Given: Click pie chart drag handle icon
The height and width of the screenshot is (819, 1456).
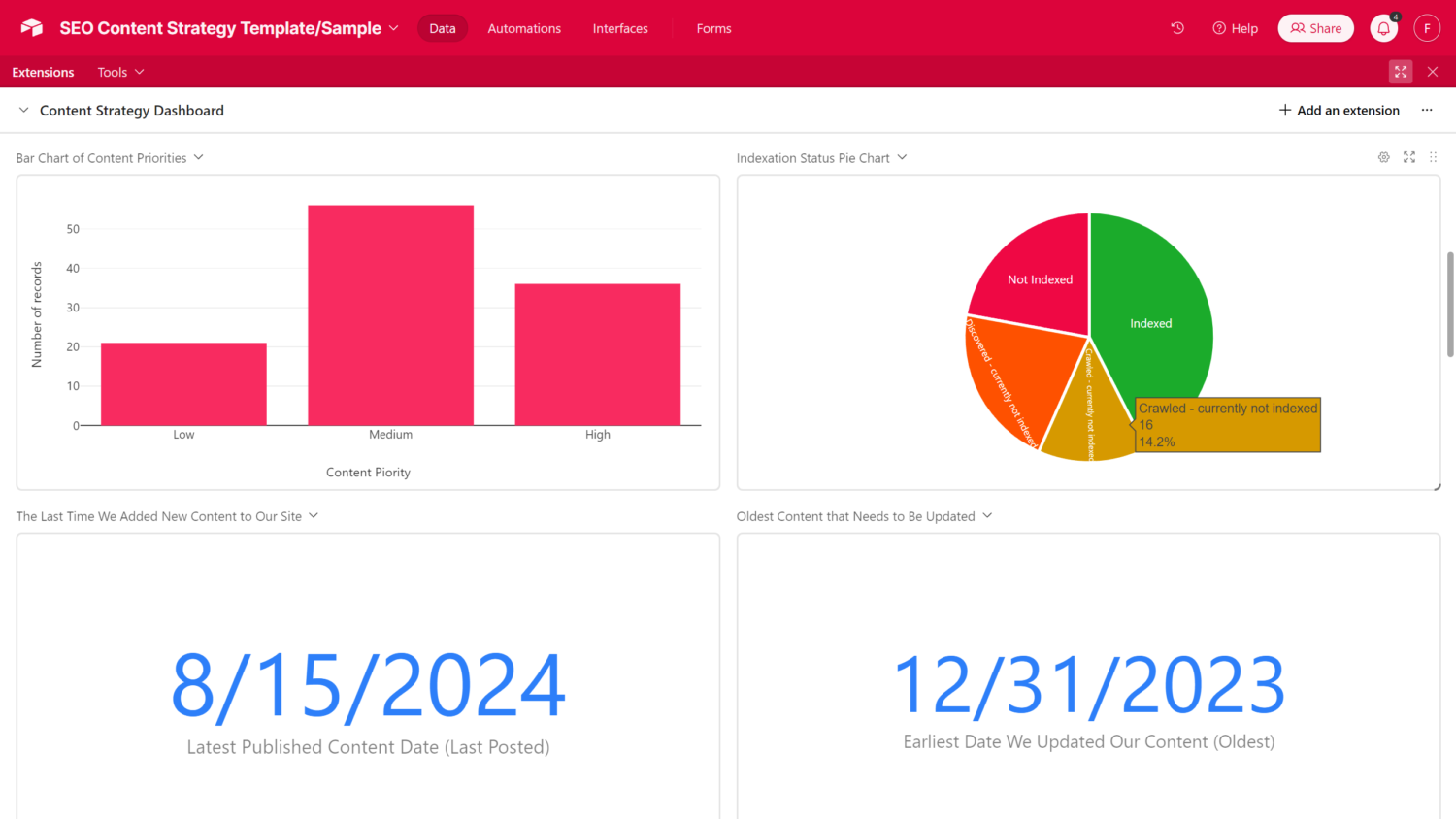Looking at the screenshot, I should click(1433, 157).
